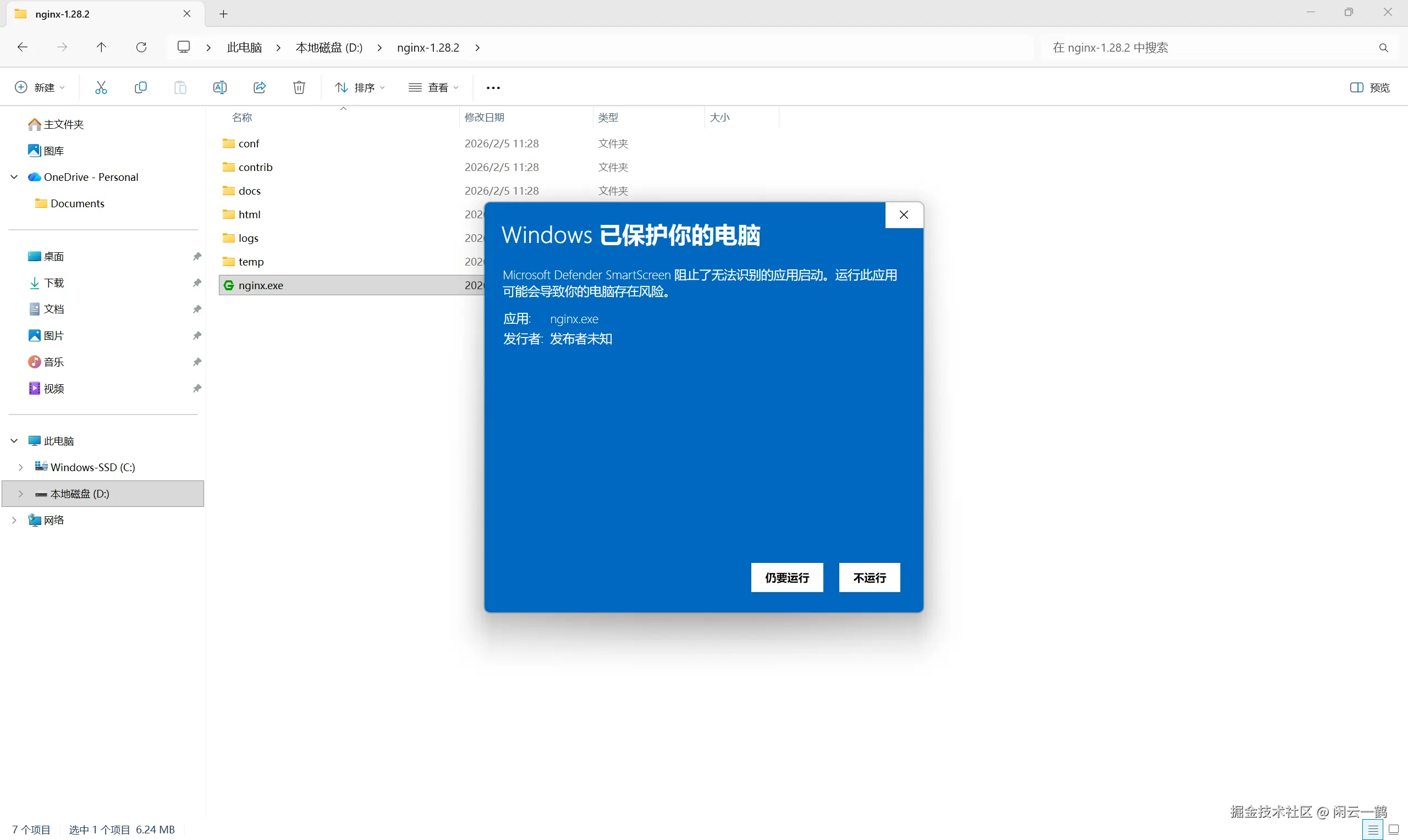Viewport: 1408px width, 840px height.
Task: Switch to large thumbnails view in status bar
Action: pos(1393,830)
